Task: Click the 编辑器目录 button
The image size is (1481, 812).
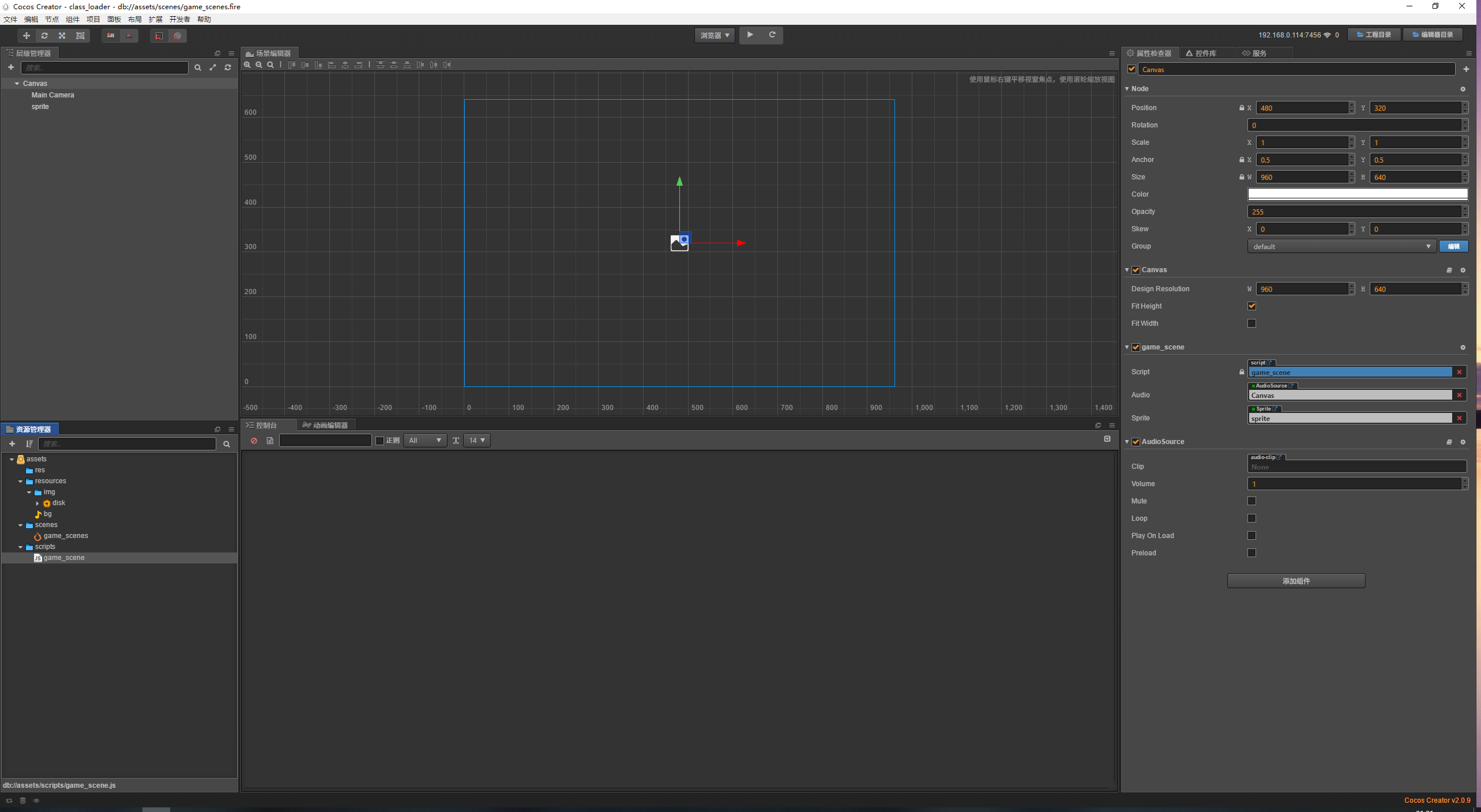Action: [x=1433, y=35]
